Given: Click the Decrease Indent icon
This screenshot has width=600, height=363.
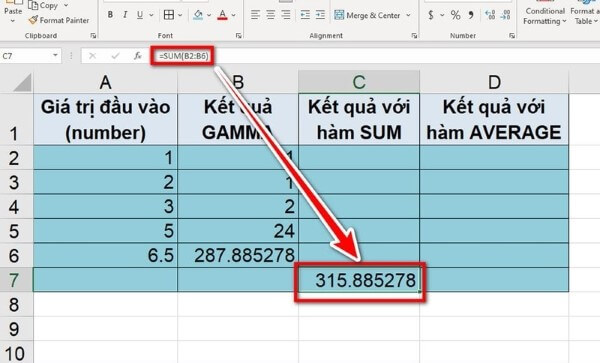Looking at the screenshot, I should 305,15.
